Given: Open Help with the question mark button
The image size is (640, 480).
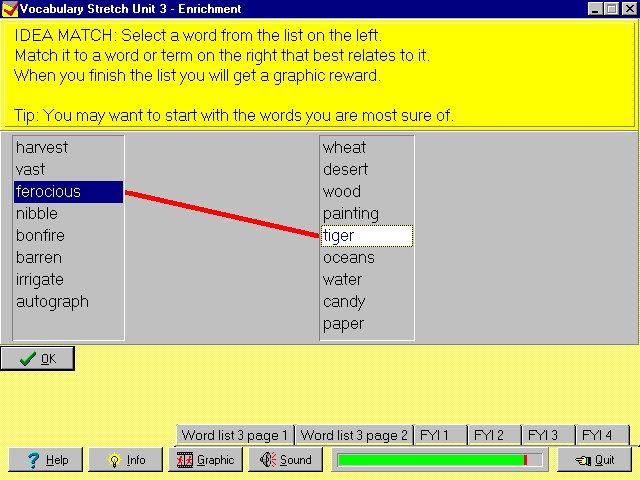Looking at the screenshot, I should point(45,460).
